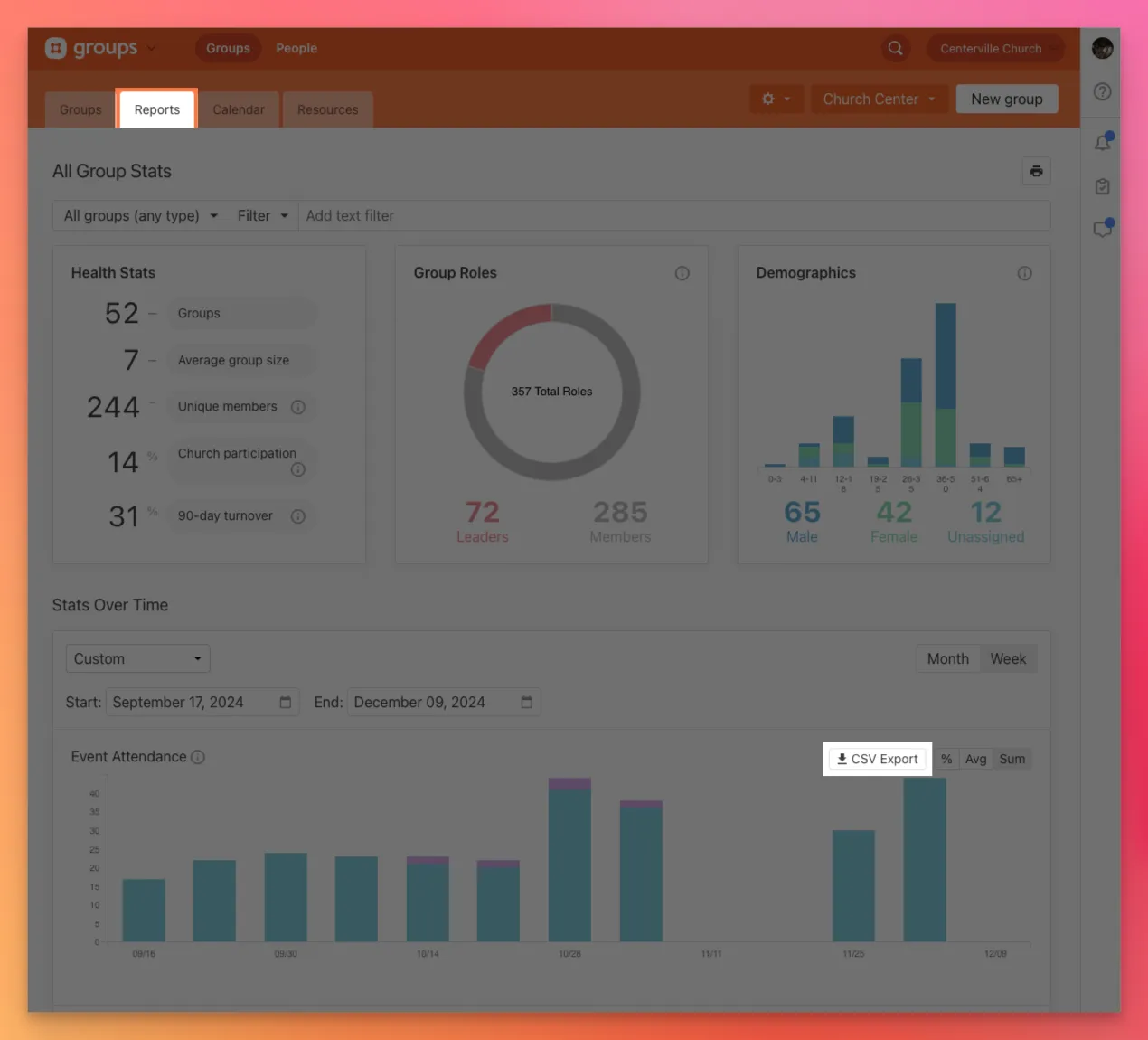Open the notifications bell icon
Screen dimensions: 1148x1040
1102,142
